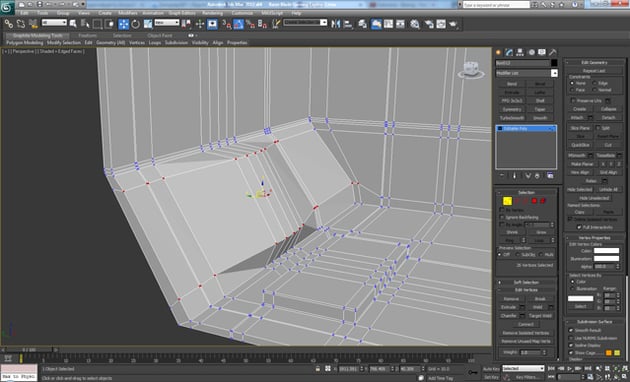Enable Ignore Backfacing checkbox

[x=502, y=217]
